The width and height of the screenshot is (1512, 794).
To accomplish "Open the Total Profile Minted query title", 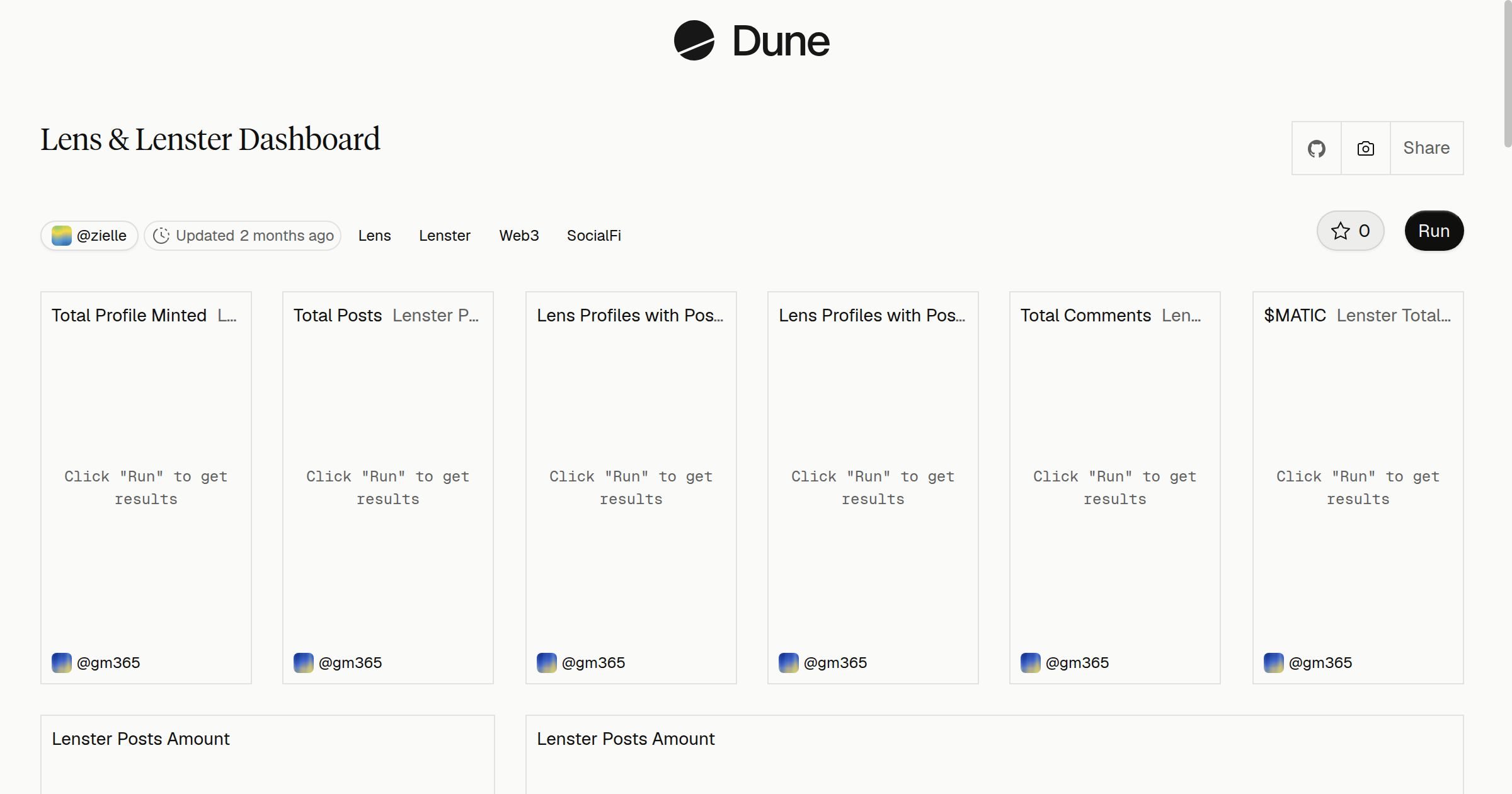I will coord(129,316).
